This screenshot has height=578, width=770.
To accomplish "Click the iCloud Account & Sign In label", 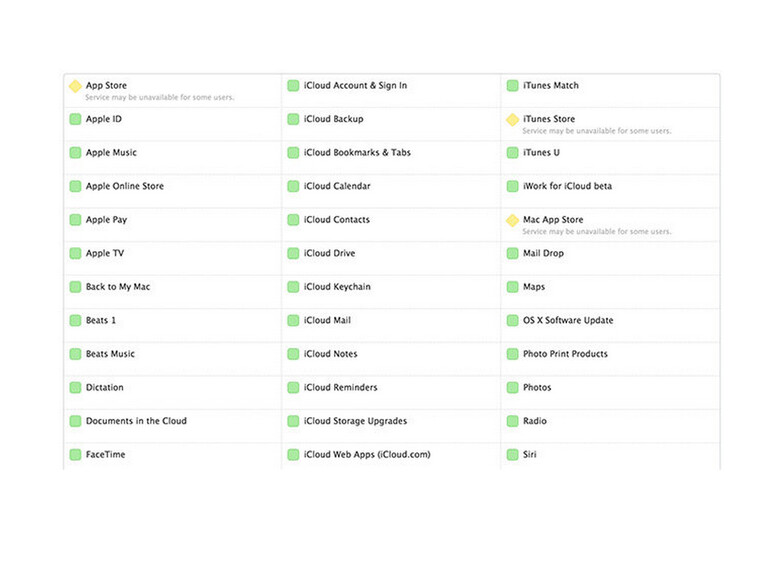I will [x=355, y=85].
